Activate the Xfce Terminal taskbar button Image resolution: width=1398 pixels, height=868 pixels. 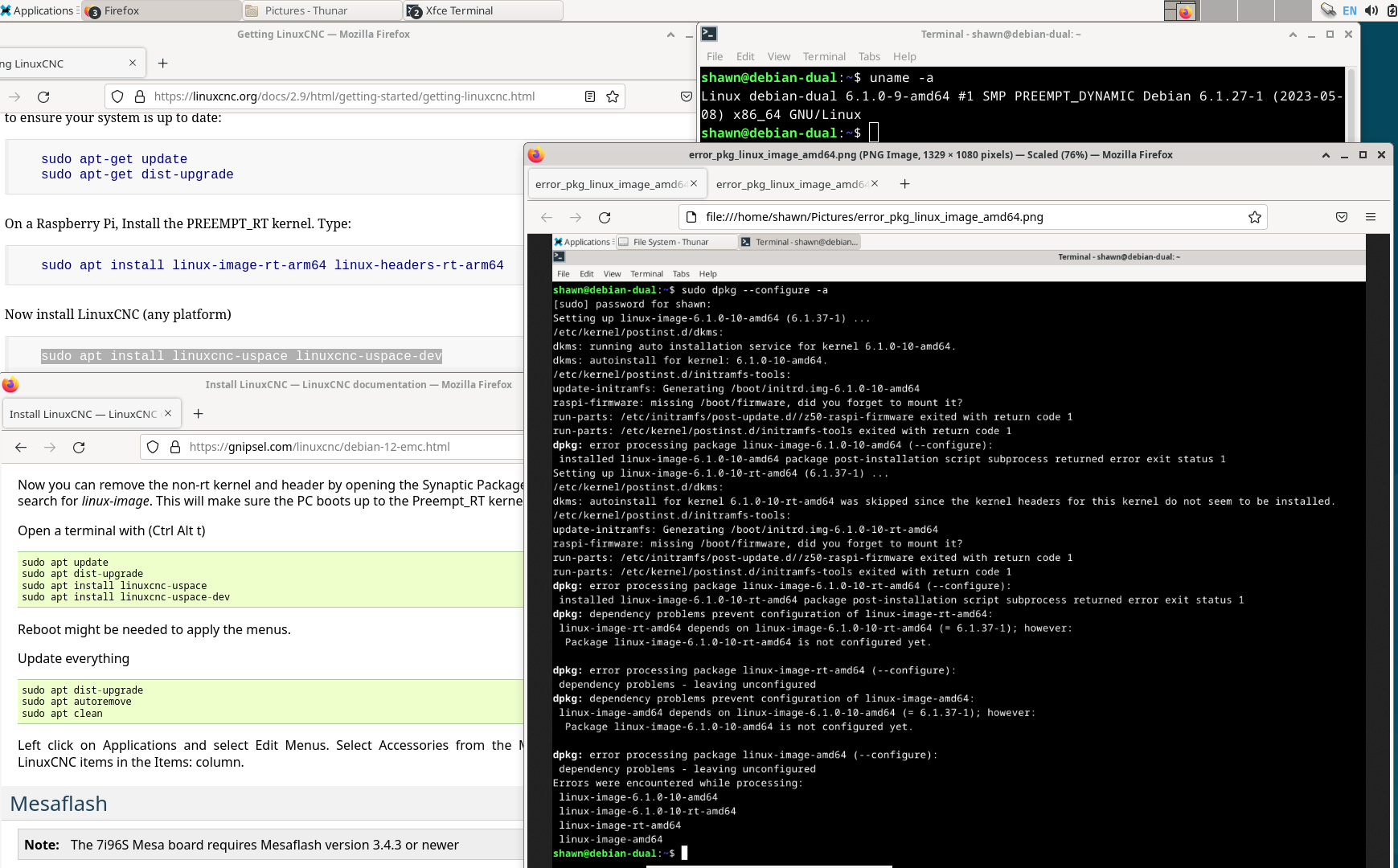tap(483, 10)
